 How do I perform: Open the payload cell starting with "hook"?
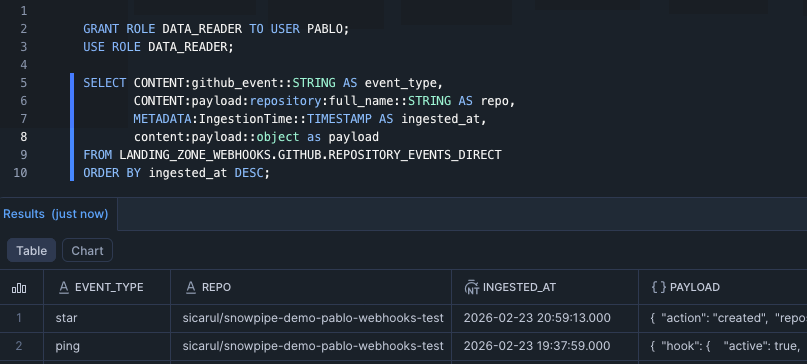coord(723,346)
